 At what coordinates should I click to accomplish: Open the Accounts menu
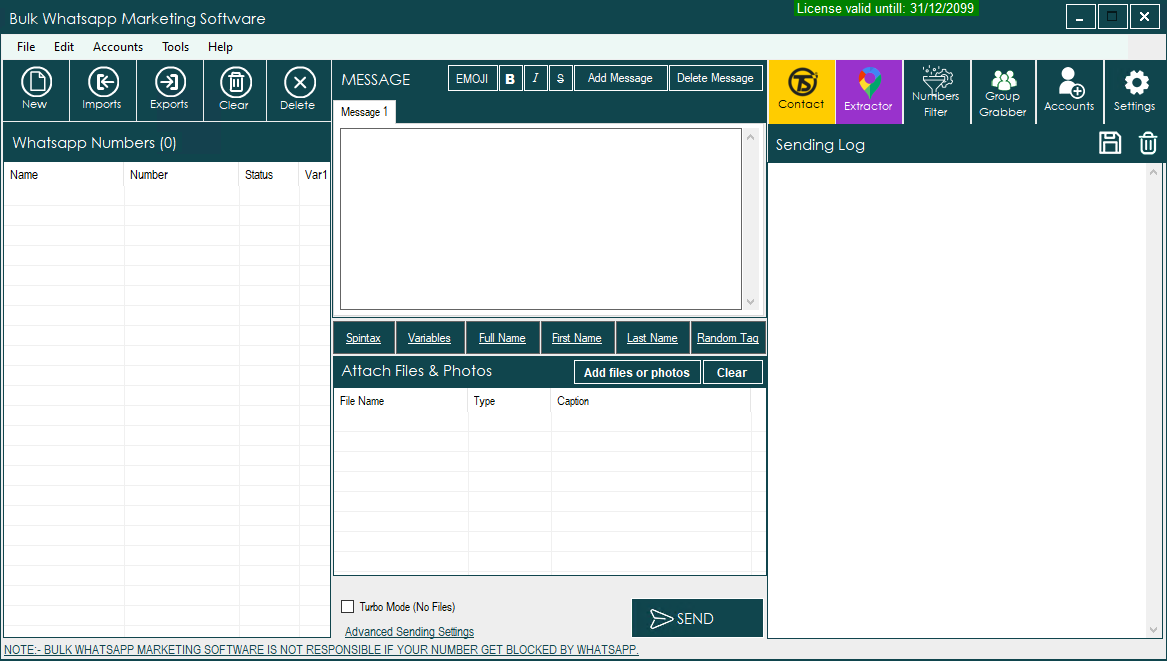tap(118, 47)
